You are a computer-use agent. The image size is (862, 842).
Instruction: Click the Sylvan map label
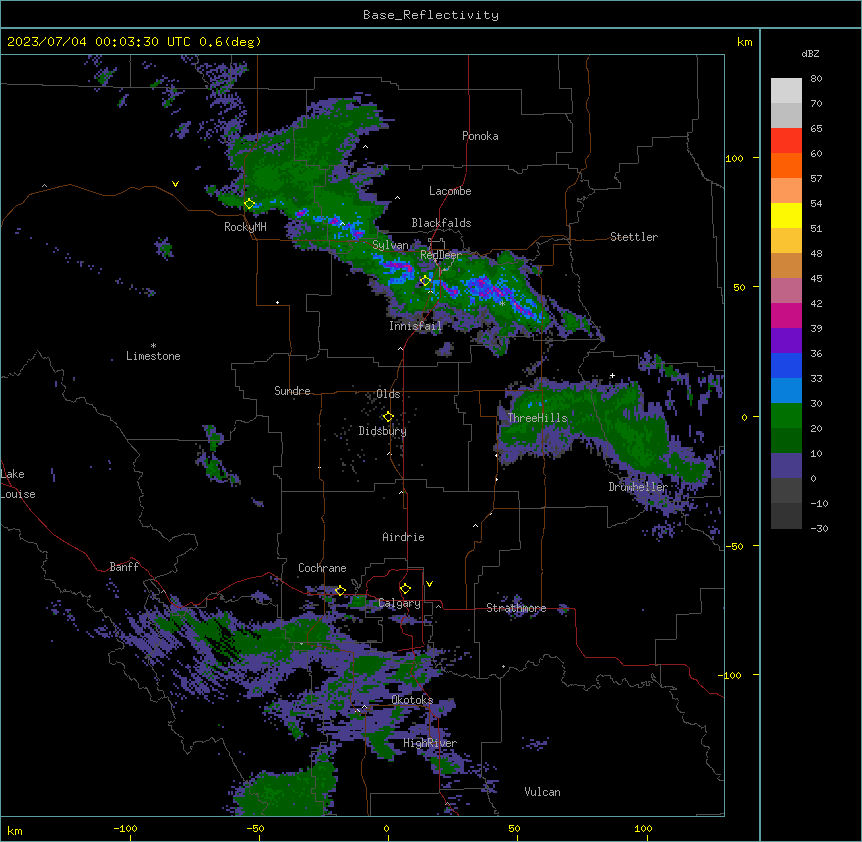click(x=390, y=245)
